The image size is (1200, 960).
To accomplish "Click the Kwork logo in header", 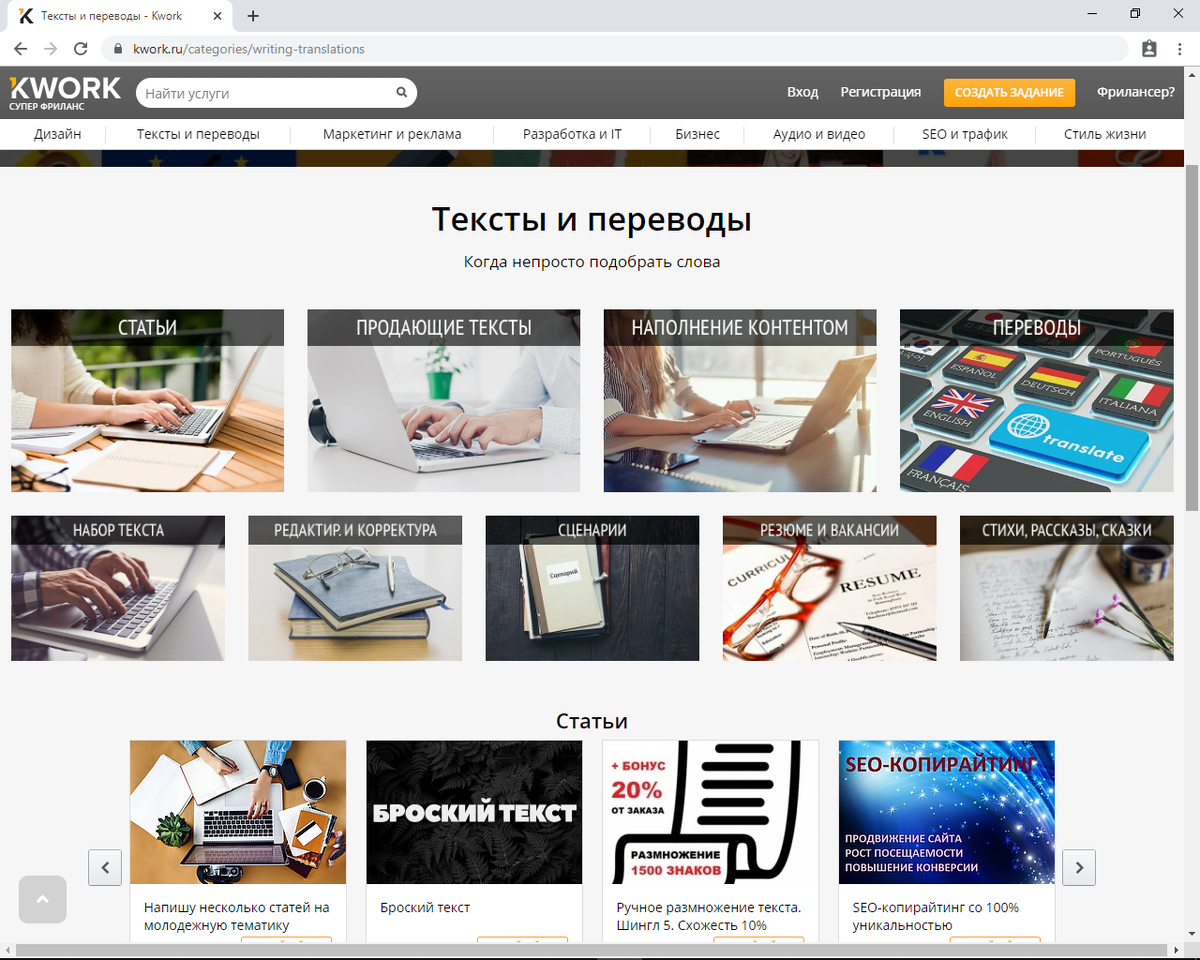I will (x=65, y=92).
